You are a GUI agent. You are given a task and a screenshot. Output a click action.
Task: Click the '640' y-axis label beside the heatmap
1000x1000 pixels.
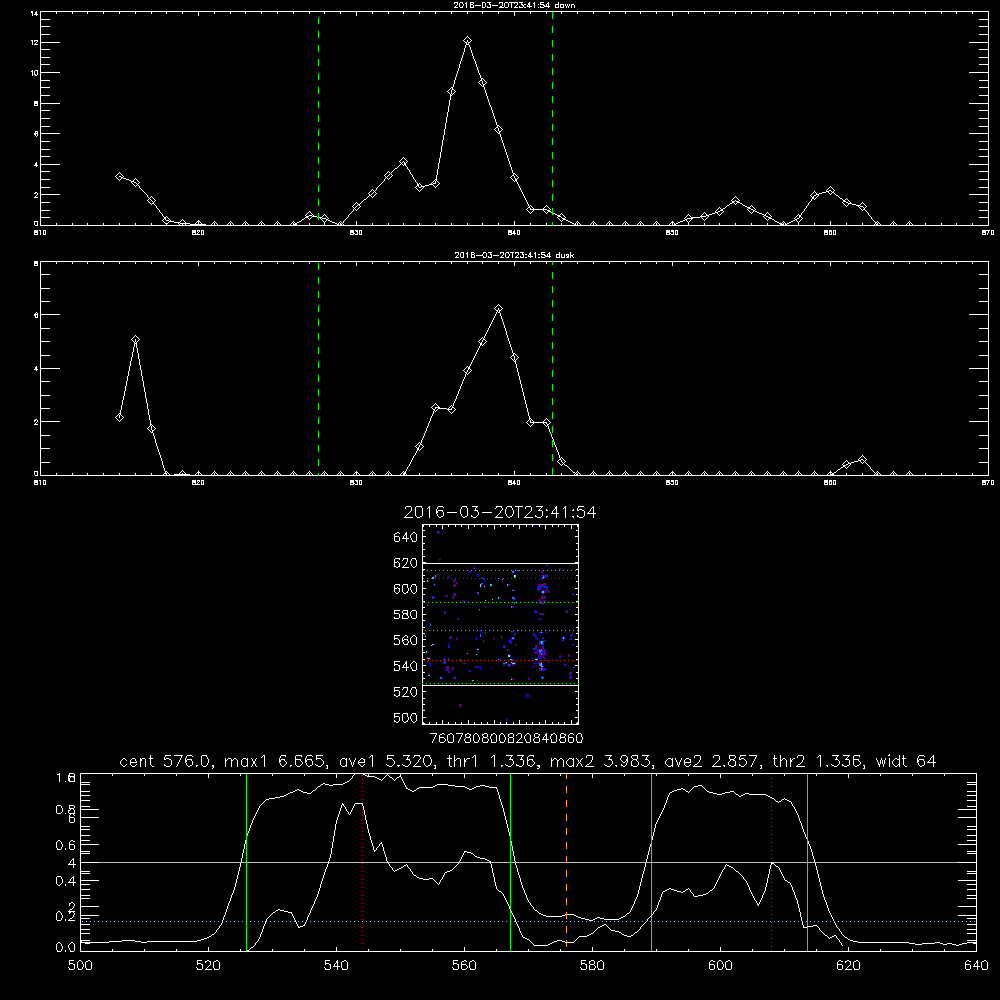(406, 538)
